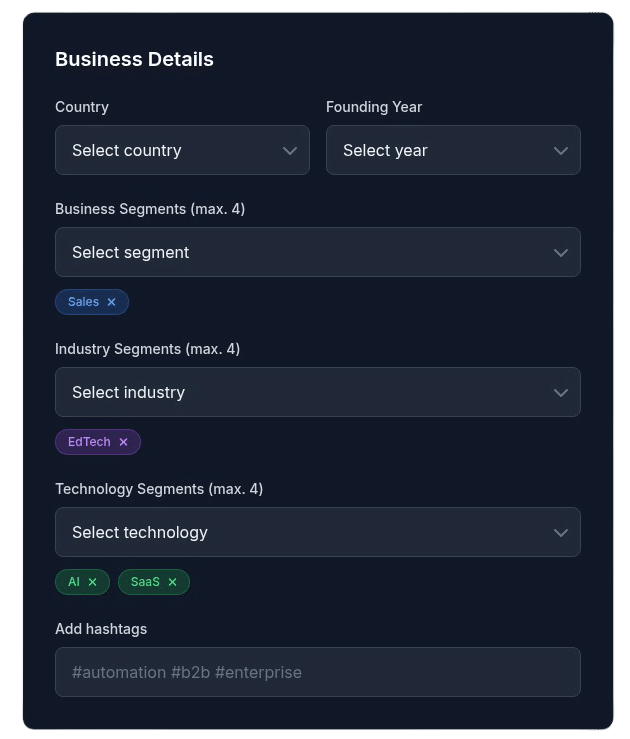Click the chevron in the country dropdown
The width and height of the screenshot is (630, 739).
tap(290, 151)
